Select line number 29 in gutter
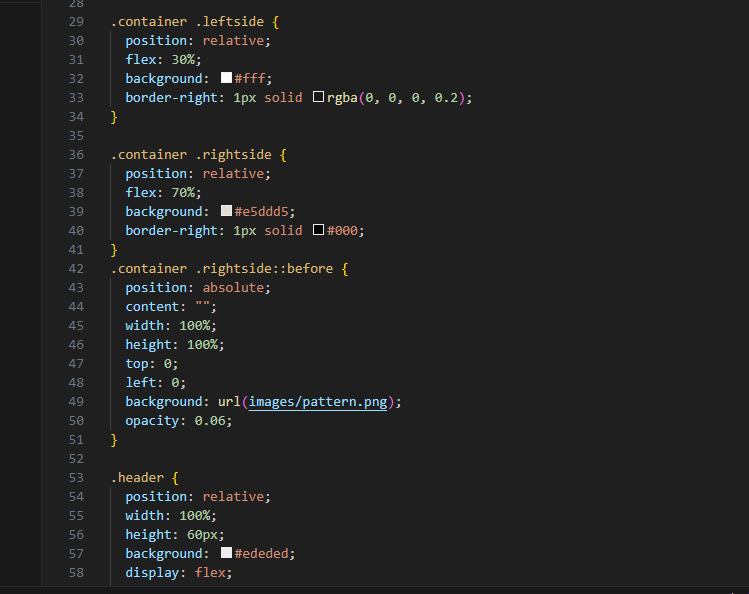The width and height of the screenshot is (749, 594). pyautogui.click(x=76, y=21)
